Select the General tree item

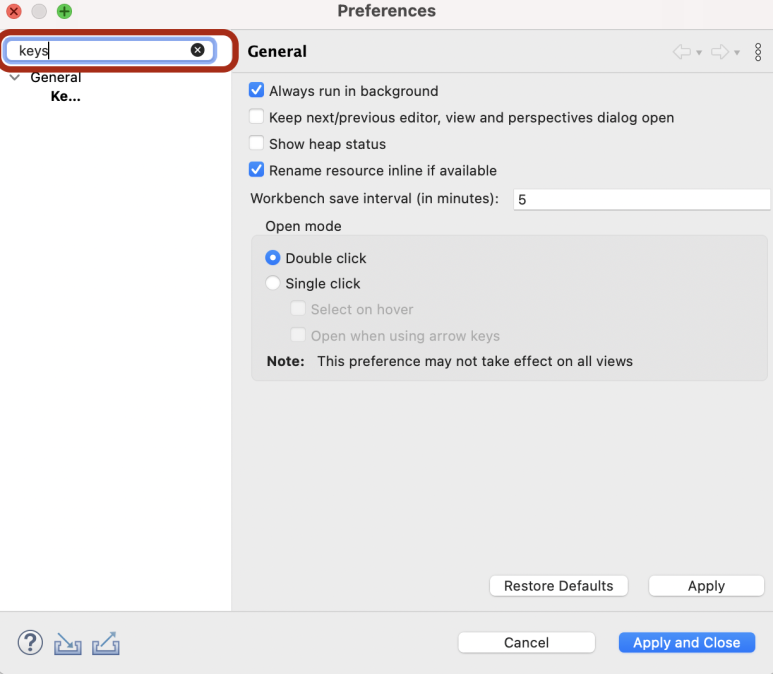pyautogui.click(x=56, y=77)
